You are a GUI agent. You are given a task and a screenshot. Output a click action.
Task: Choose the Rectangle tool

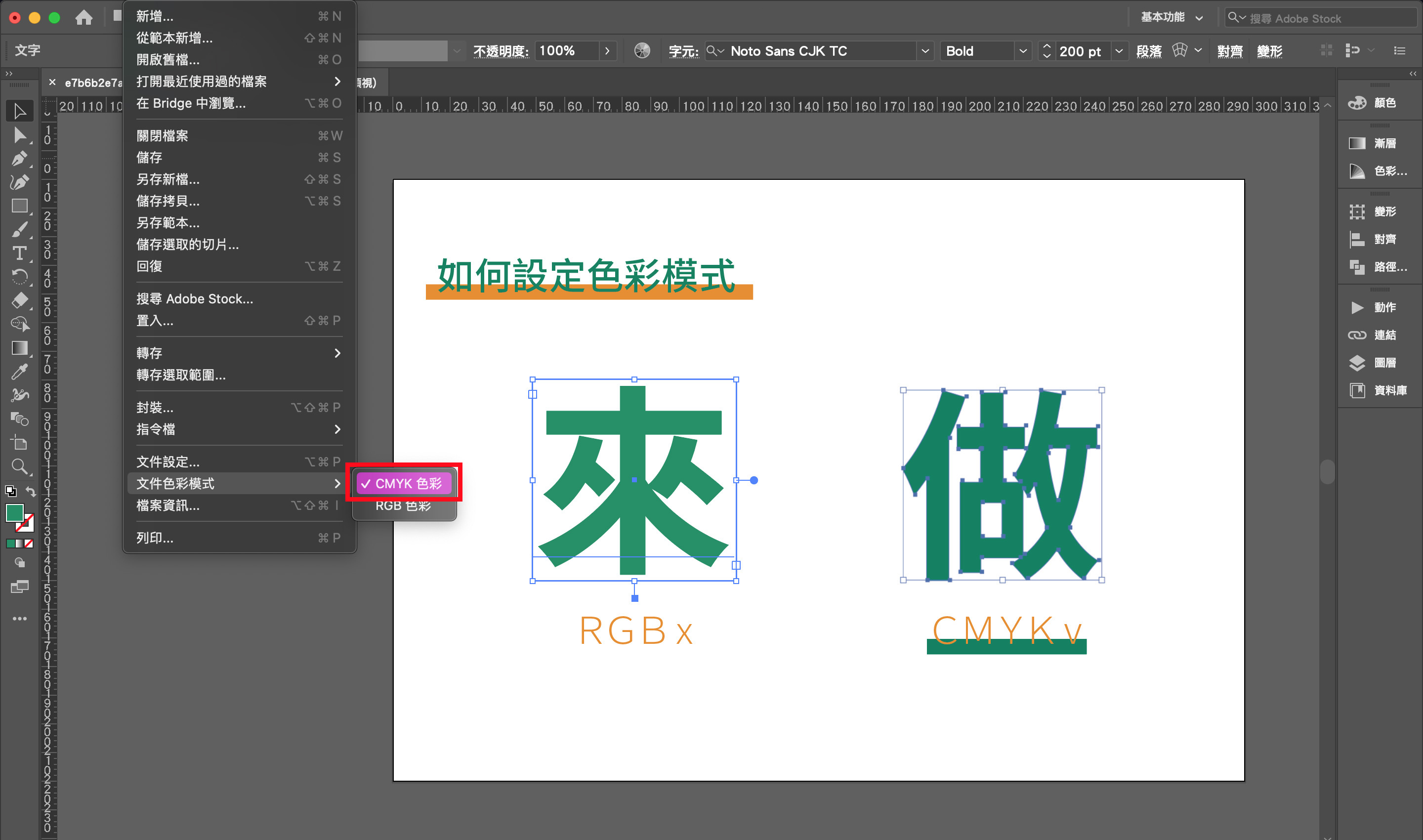(19, 206)
